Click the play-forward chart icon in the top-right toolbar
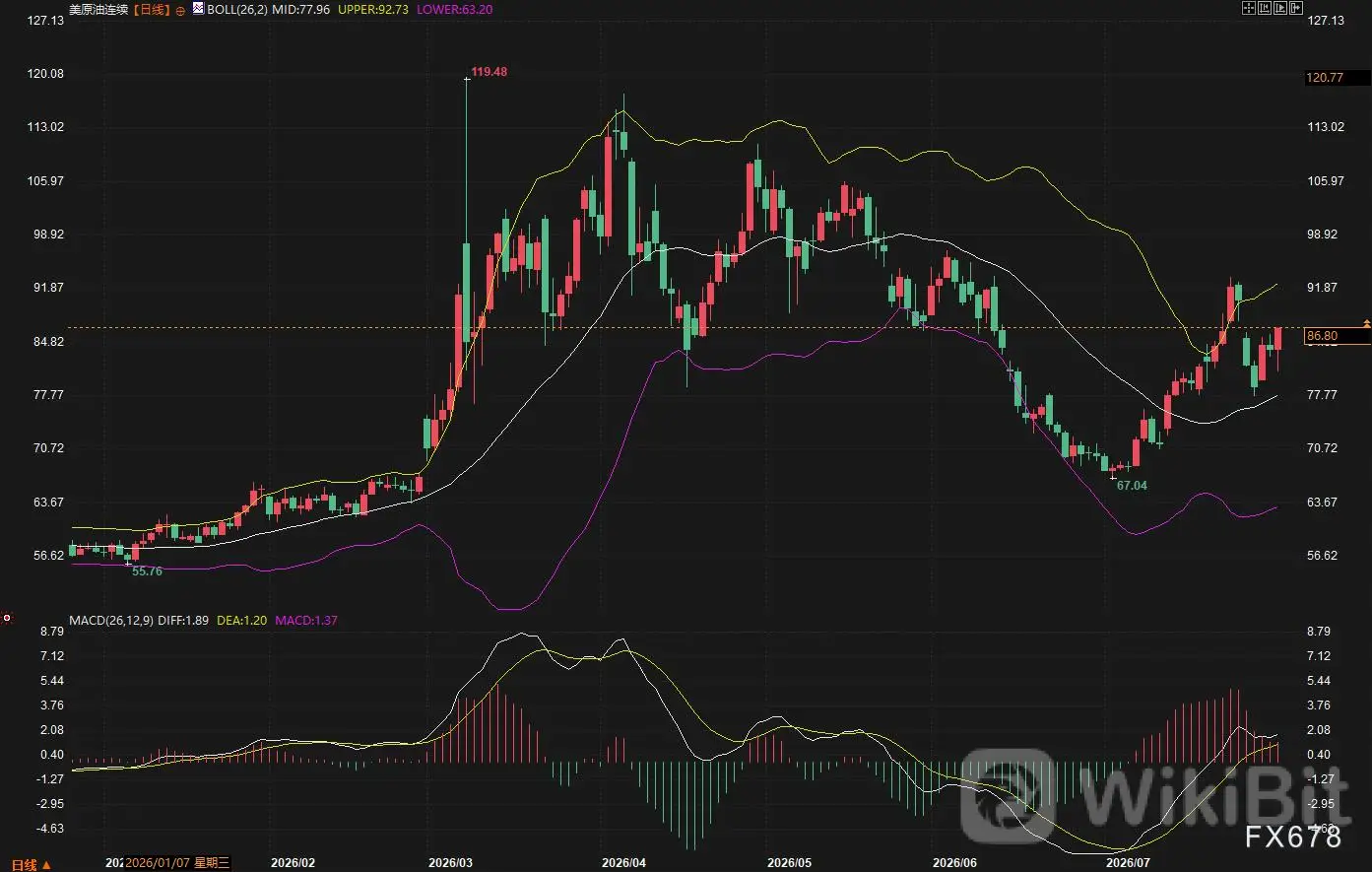Image resolution: width=1372 pixels, height=872 pixels. coord(1280,8)
